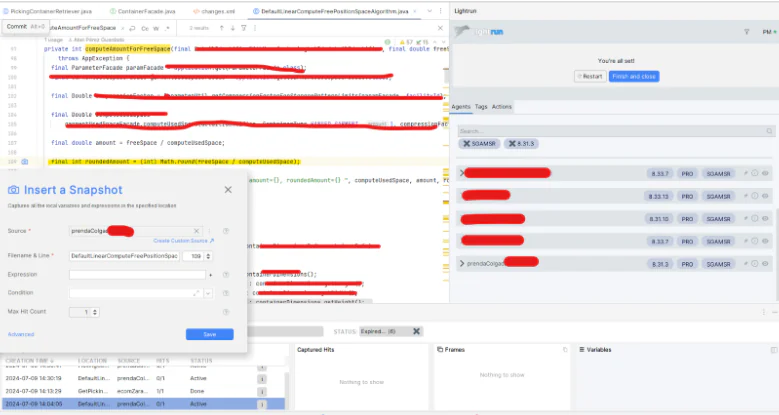Toggle eye icon on prendaColgada agent row
Image resolution: width=779 pixels, height=415 pixels.
pyautogui.click(x=766, y=264)
